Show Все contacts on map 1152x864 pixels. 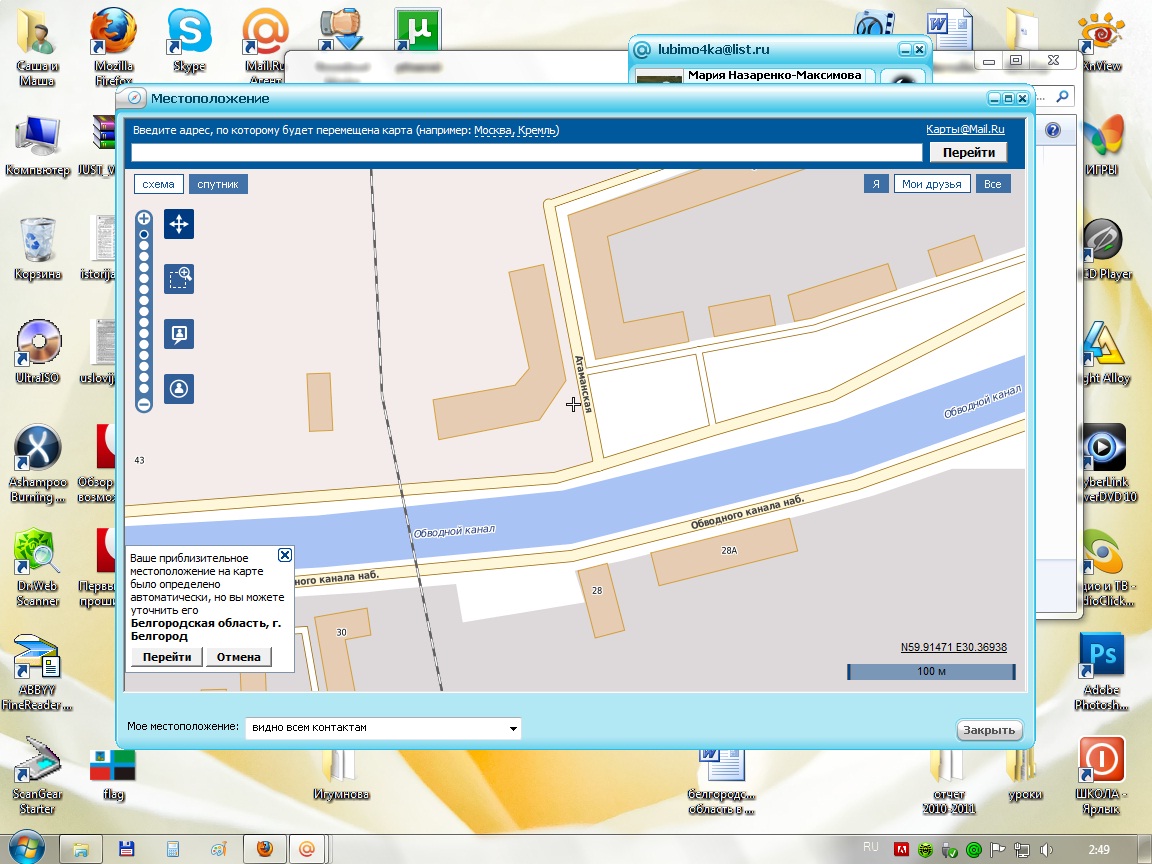click(993, 184)
